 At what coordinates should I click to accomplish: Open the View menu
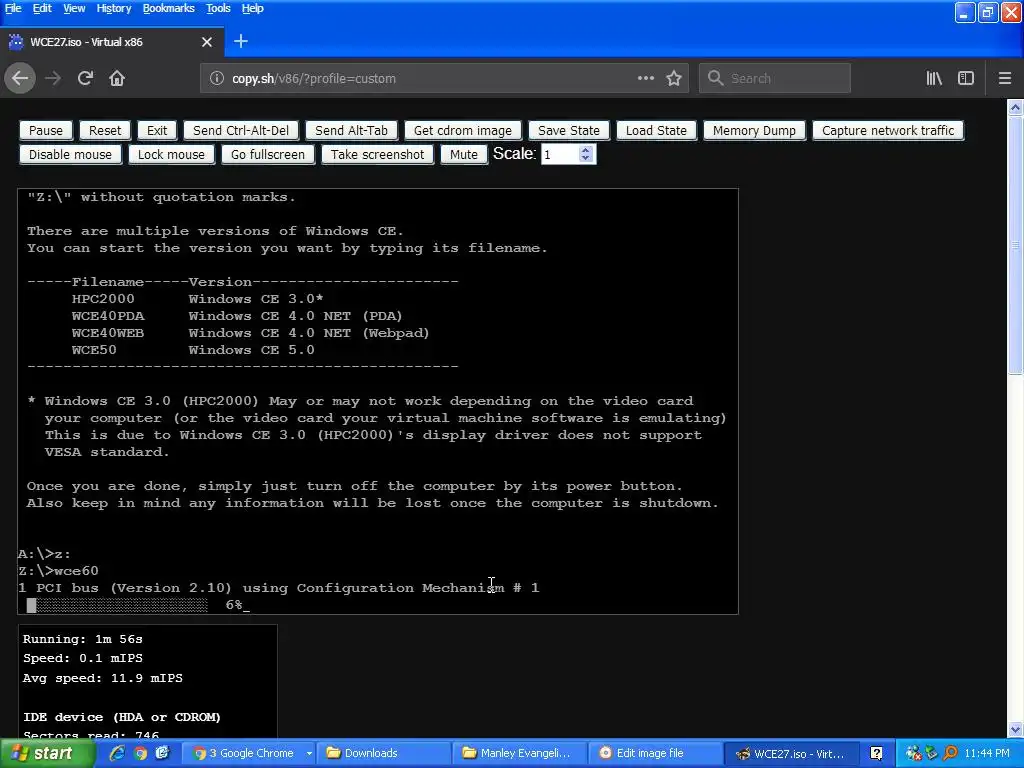pyautogui.click(x=74, y=8)
